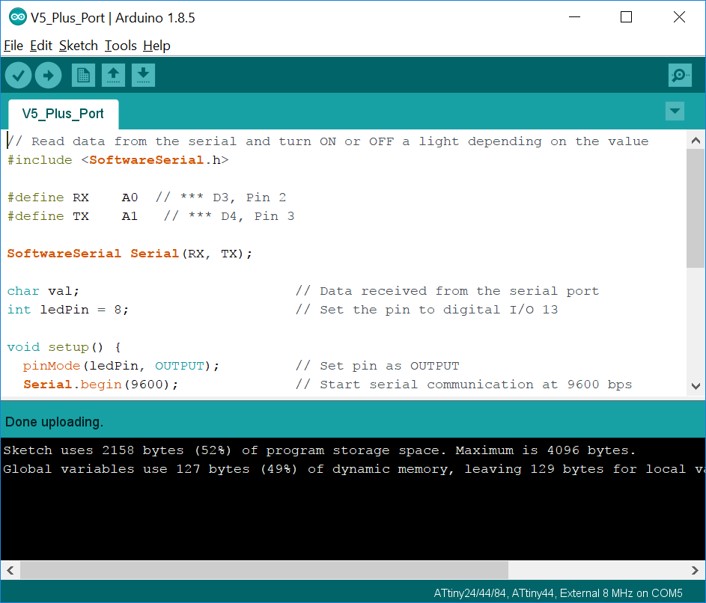Select the V5_Plus_Port sketch tab
706x603 pixels.
click(x=63, y=113)
